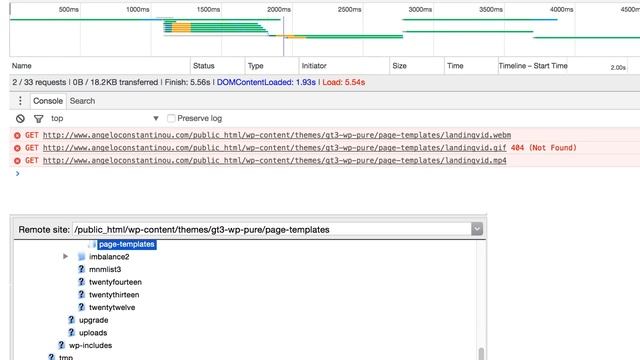Open the Remote site path dropdown arrow
Image resolution: width=640 pixels, height=360 pixels.
tap(477, 229)
